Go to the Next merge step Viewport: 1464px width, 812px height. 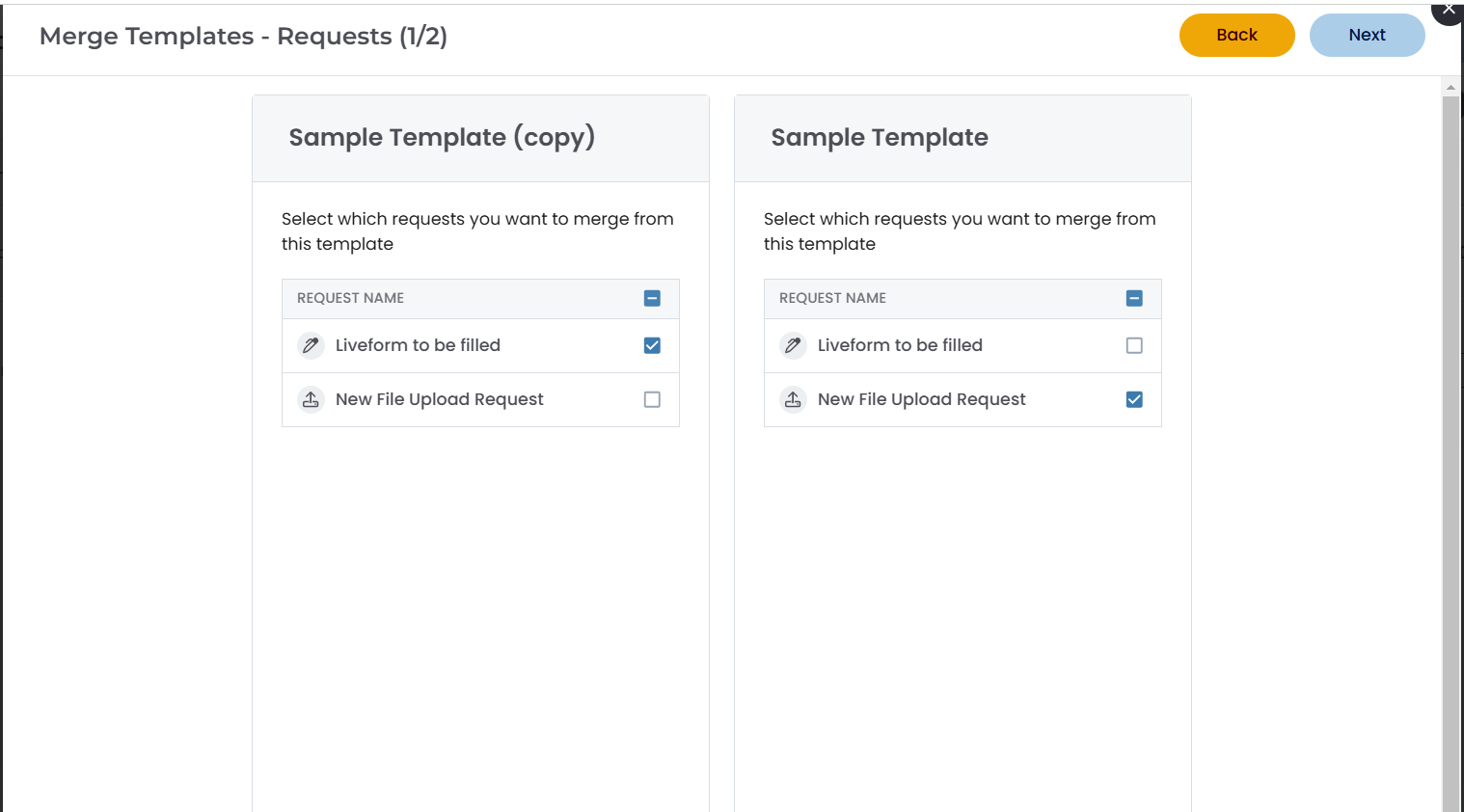(x=1367, y=35)
